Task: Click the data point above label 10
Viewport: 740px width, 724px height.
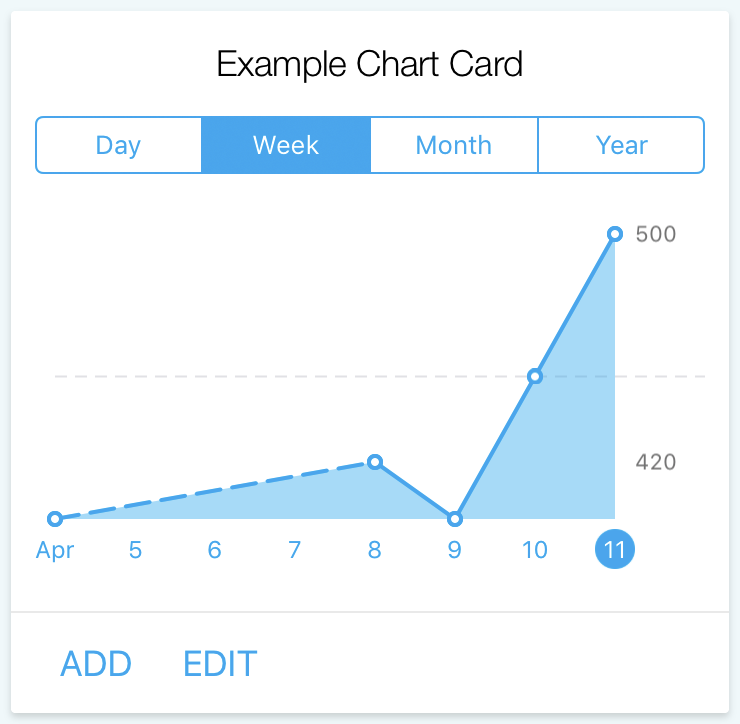Action: click(x=535, y=376)
